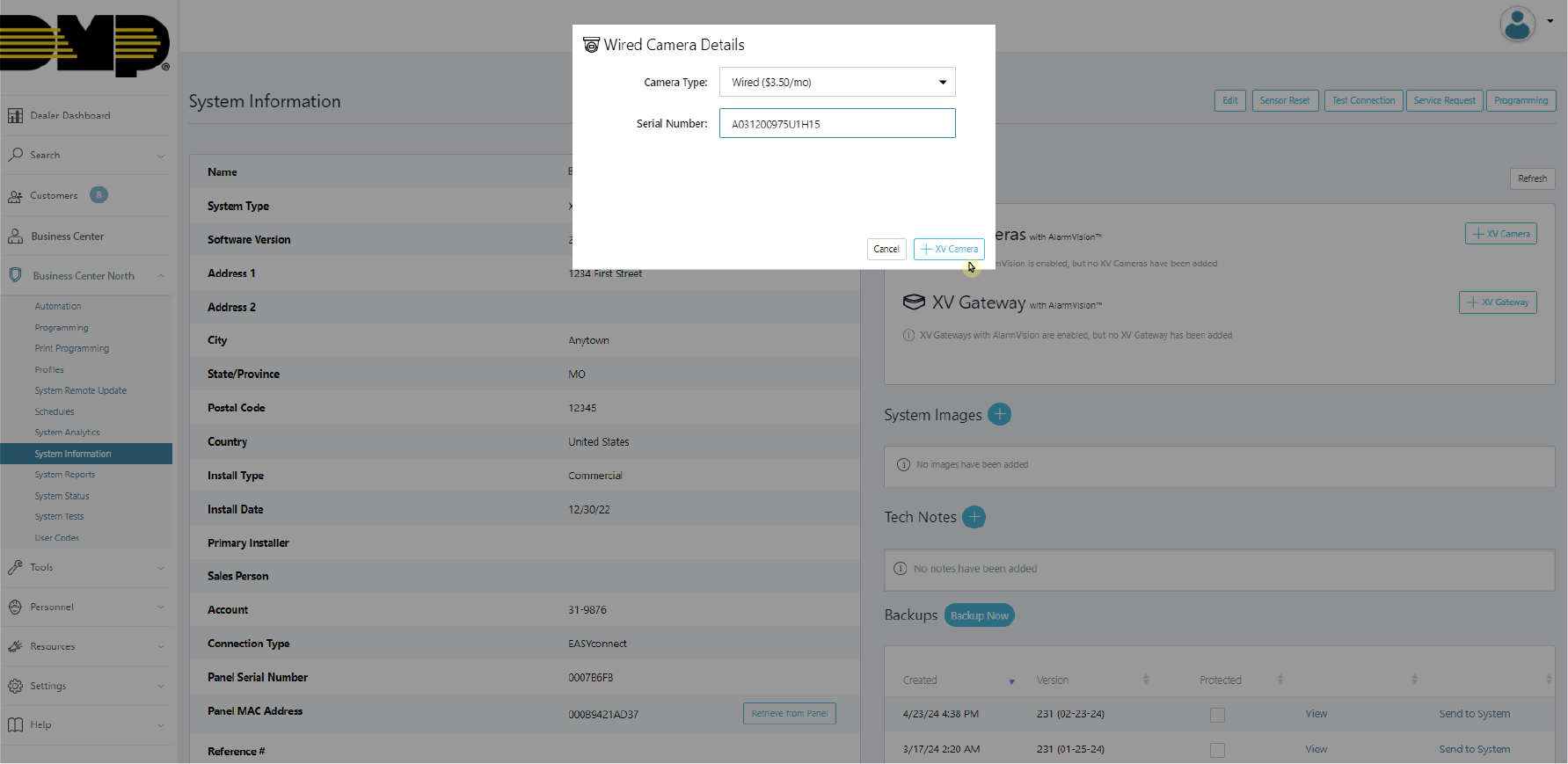Screen dimensions: 1568x764
Task: Check Protected box for 3/17/24 backup
Action: click(1217, 750)
